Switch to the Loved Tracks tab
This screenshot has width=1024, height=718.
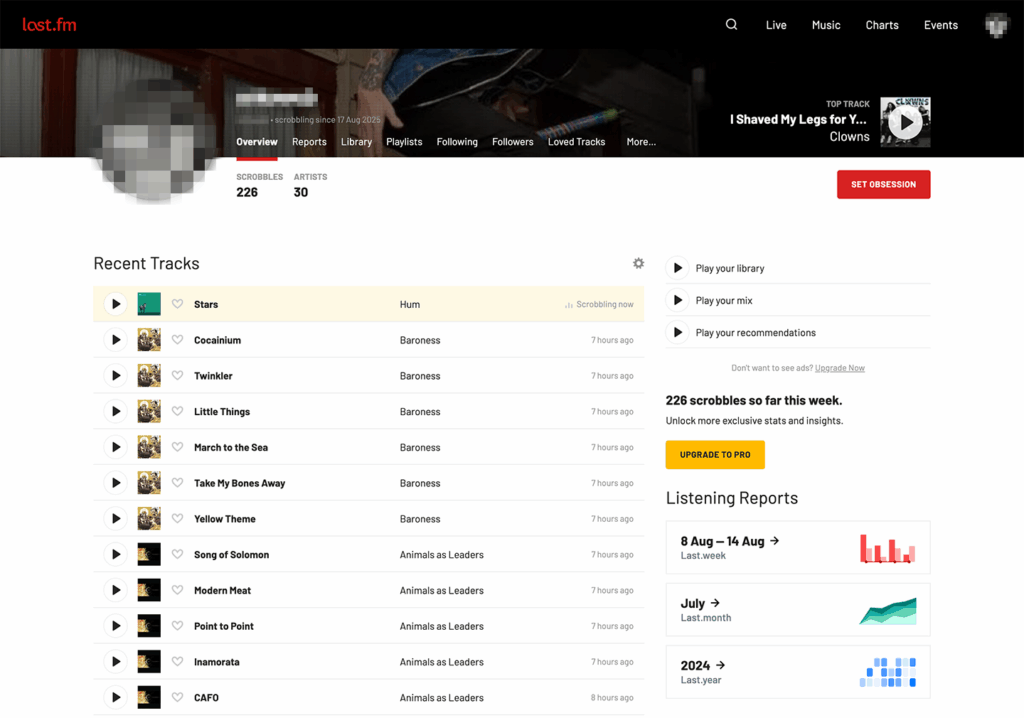576,142
